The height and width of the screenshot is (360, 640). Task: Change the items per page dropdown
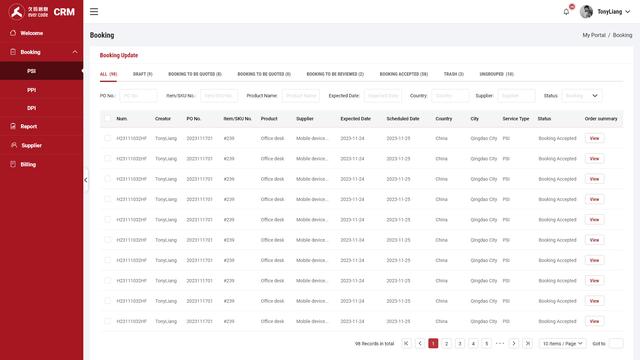[x=562, y=343]
